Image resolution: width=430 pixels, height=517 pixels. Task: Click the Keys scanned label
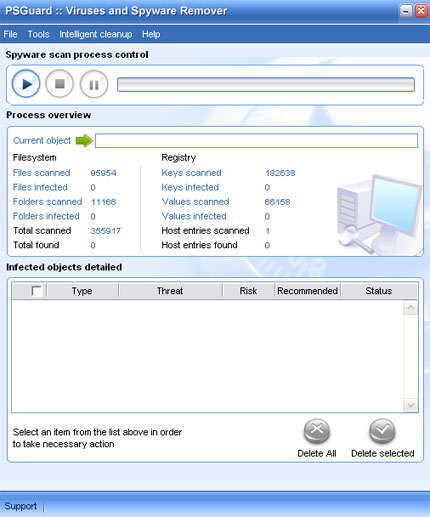coord(191,173)
